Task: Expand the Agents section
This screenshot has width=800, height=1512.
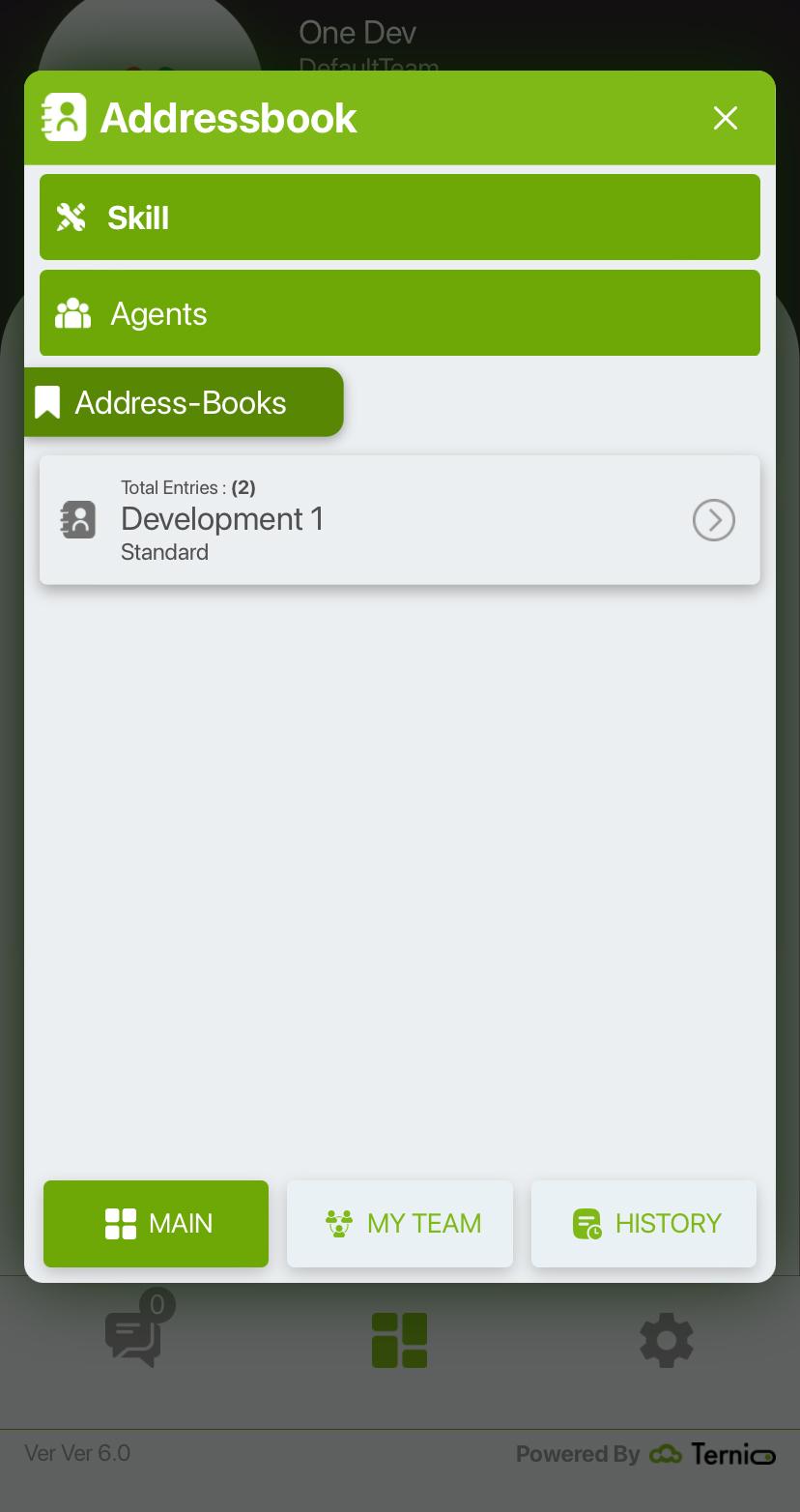Action: click(x=400, y=313)
